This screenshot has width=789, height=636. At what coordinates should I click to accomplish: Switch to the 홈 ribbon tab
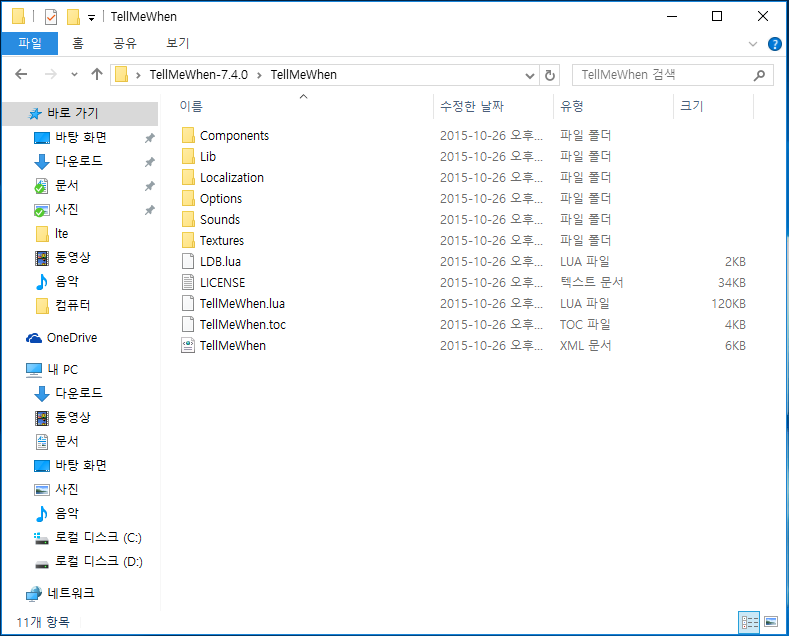click(x=77, y=43)
